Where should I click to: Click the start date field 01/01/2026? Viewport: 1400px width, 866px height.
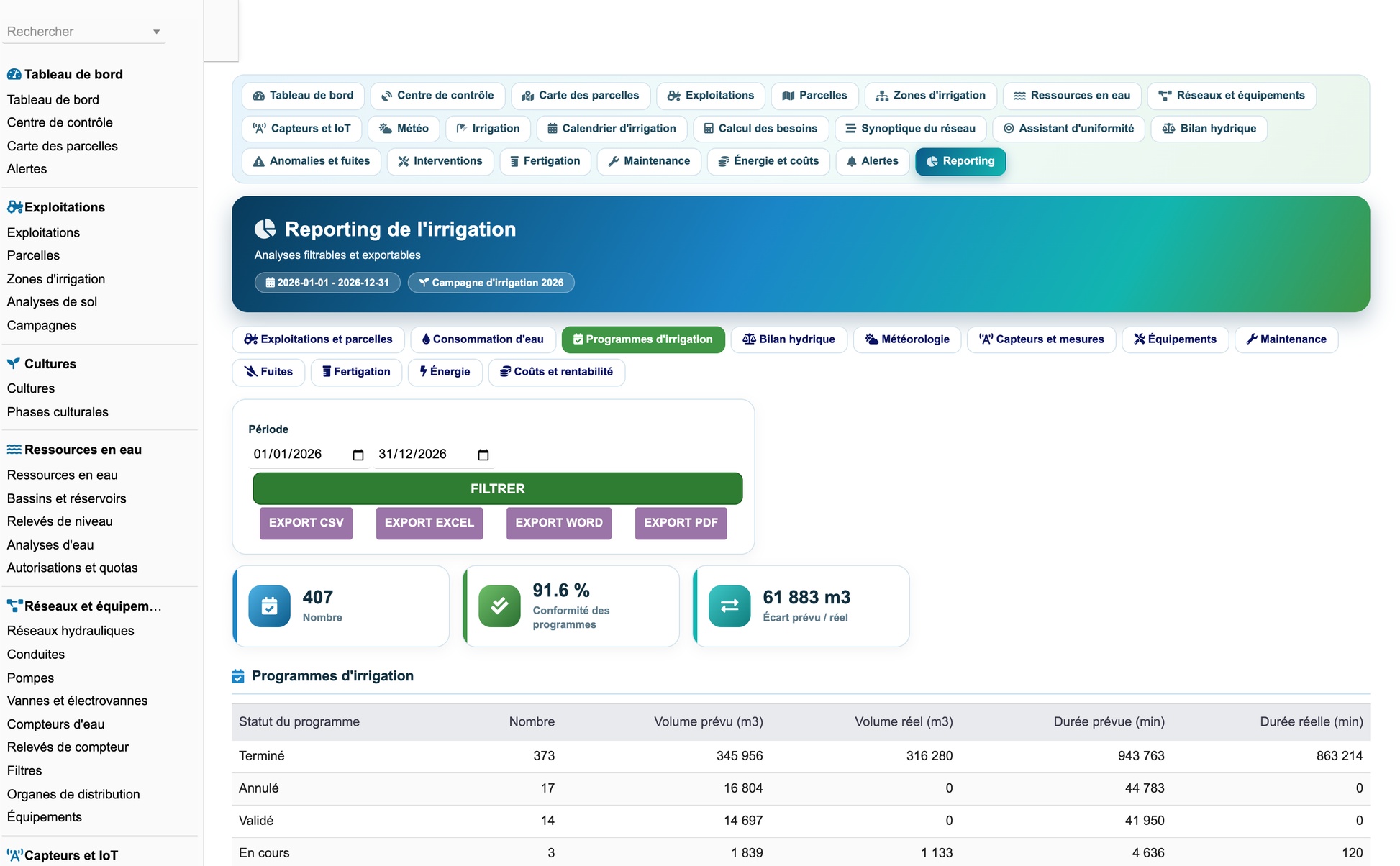point(309,455)
